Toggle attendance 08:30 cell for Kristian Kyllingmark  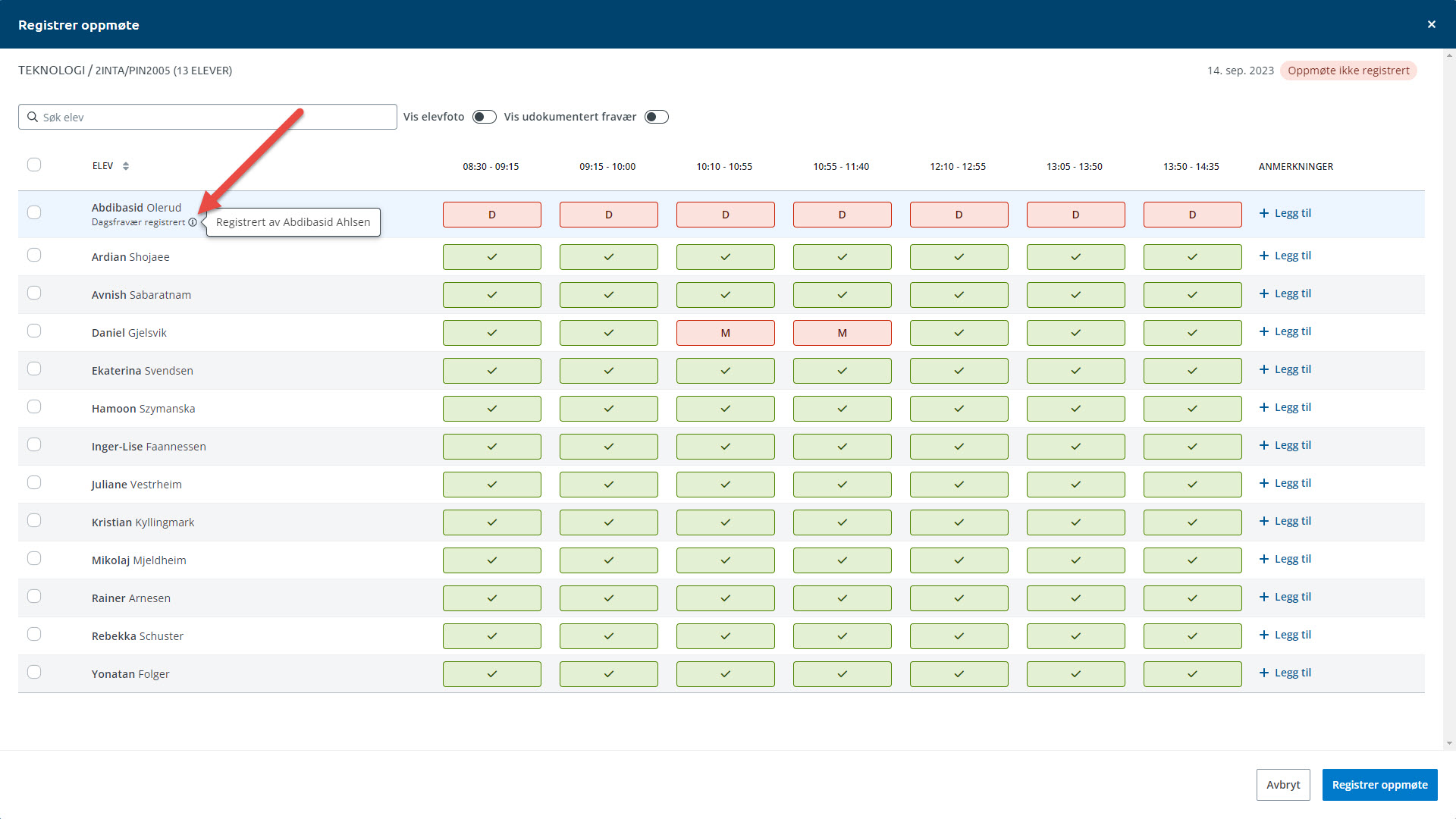pyautogui.click(x=492, y=522)
